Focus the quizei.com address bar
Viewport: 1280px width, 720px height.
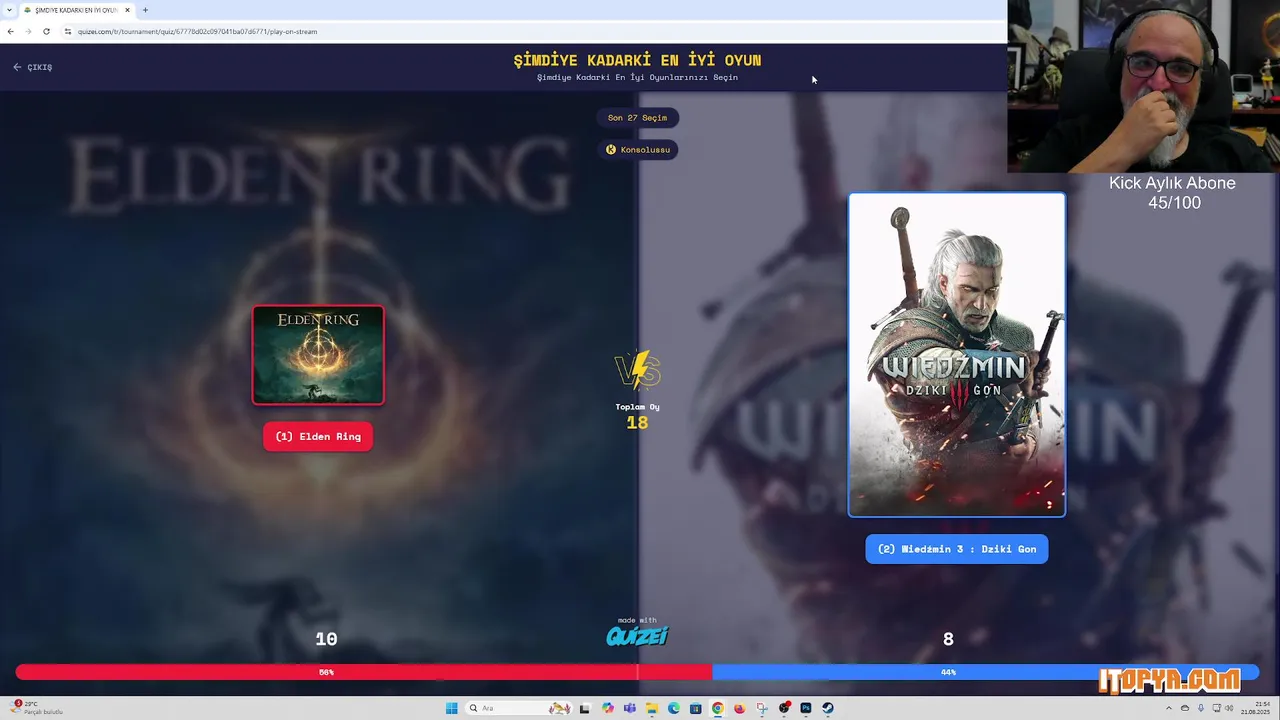(530, 31)
